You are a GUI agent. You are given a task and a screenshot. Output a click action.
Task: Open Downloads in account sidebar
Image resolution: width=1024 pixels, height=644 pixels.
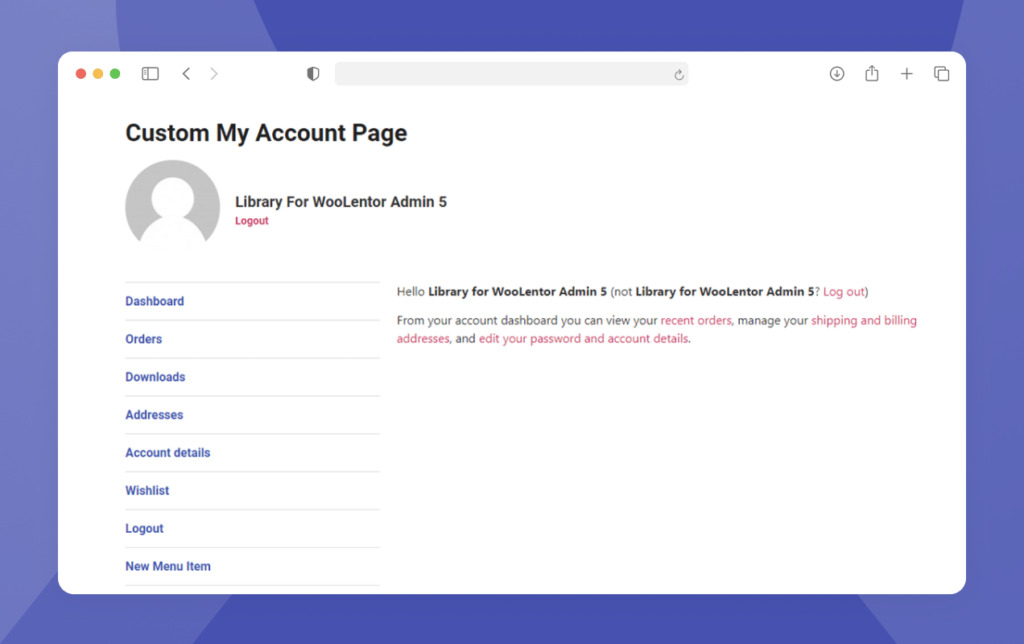(155, 377)
